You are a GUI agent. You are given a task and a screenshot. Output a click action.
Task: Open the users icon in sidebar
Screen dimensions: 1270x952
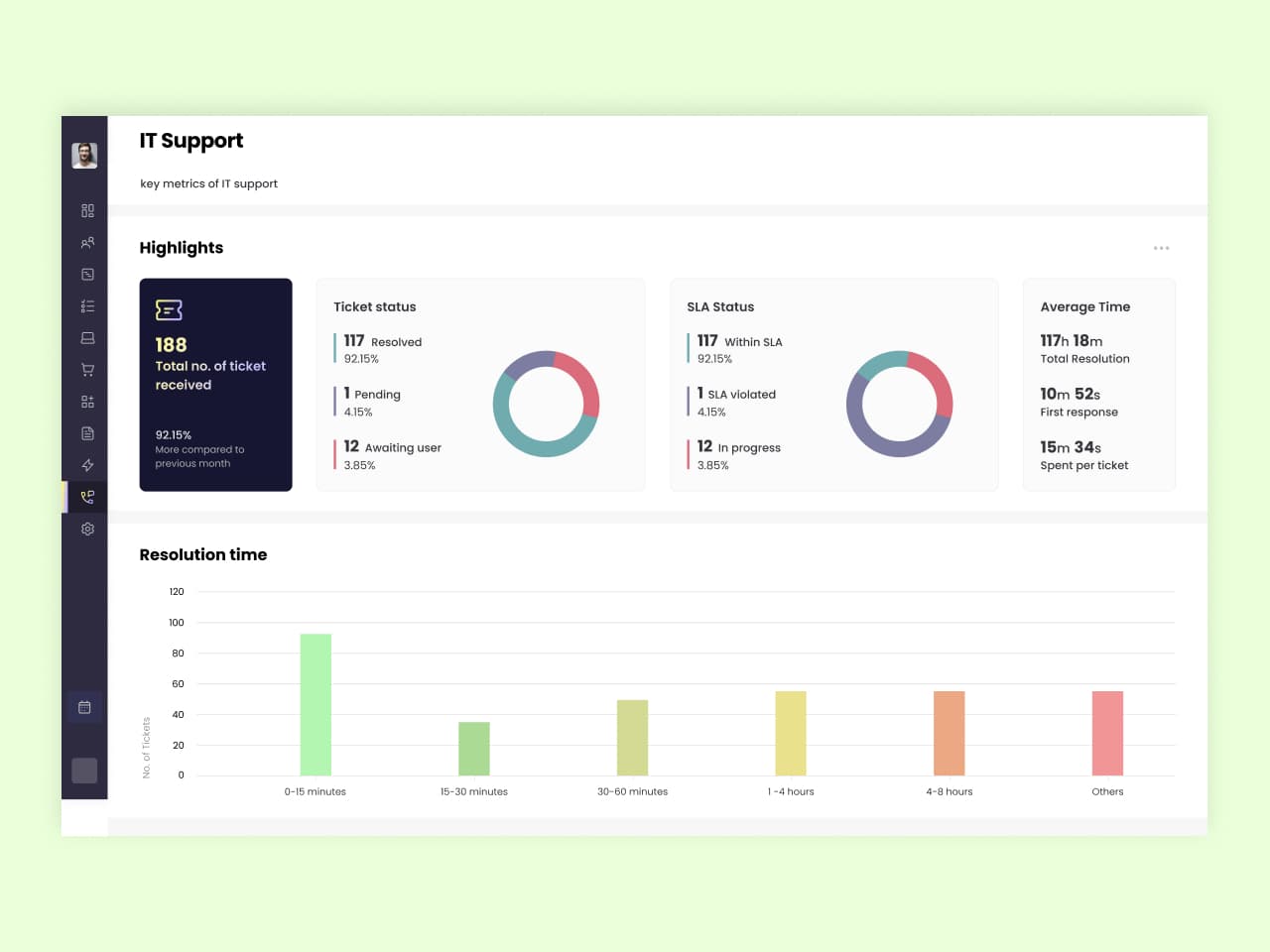click(x=87, y=243)
